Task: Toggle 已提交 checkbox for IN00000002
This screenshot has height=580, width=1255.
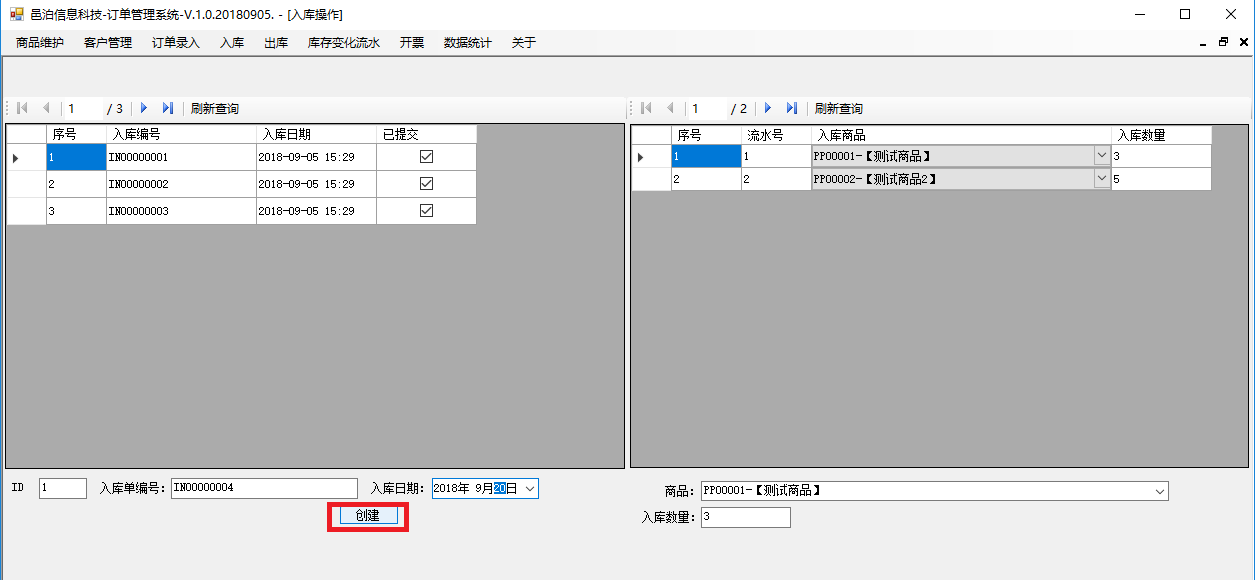Action: [426, 184]
